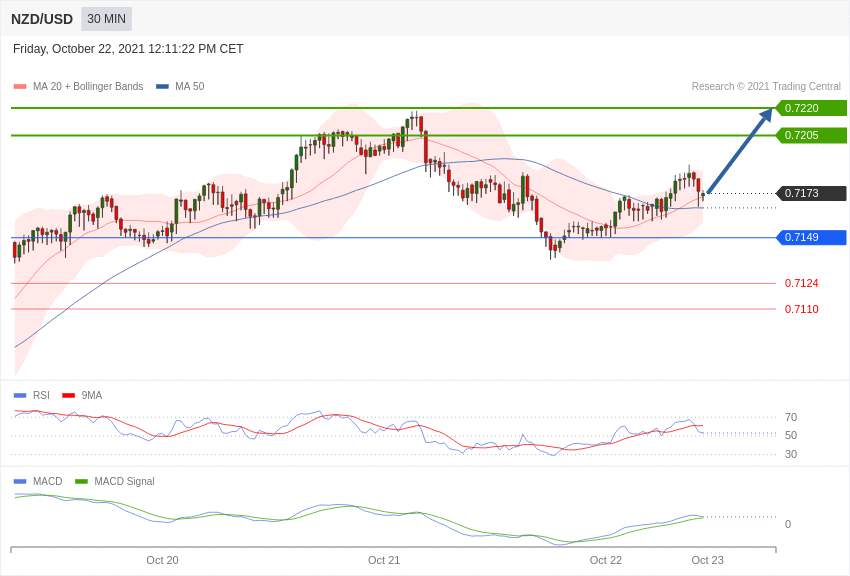Select the 0.7220 green resistance price tag

811,108
